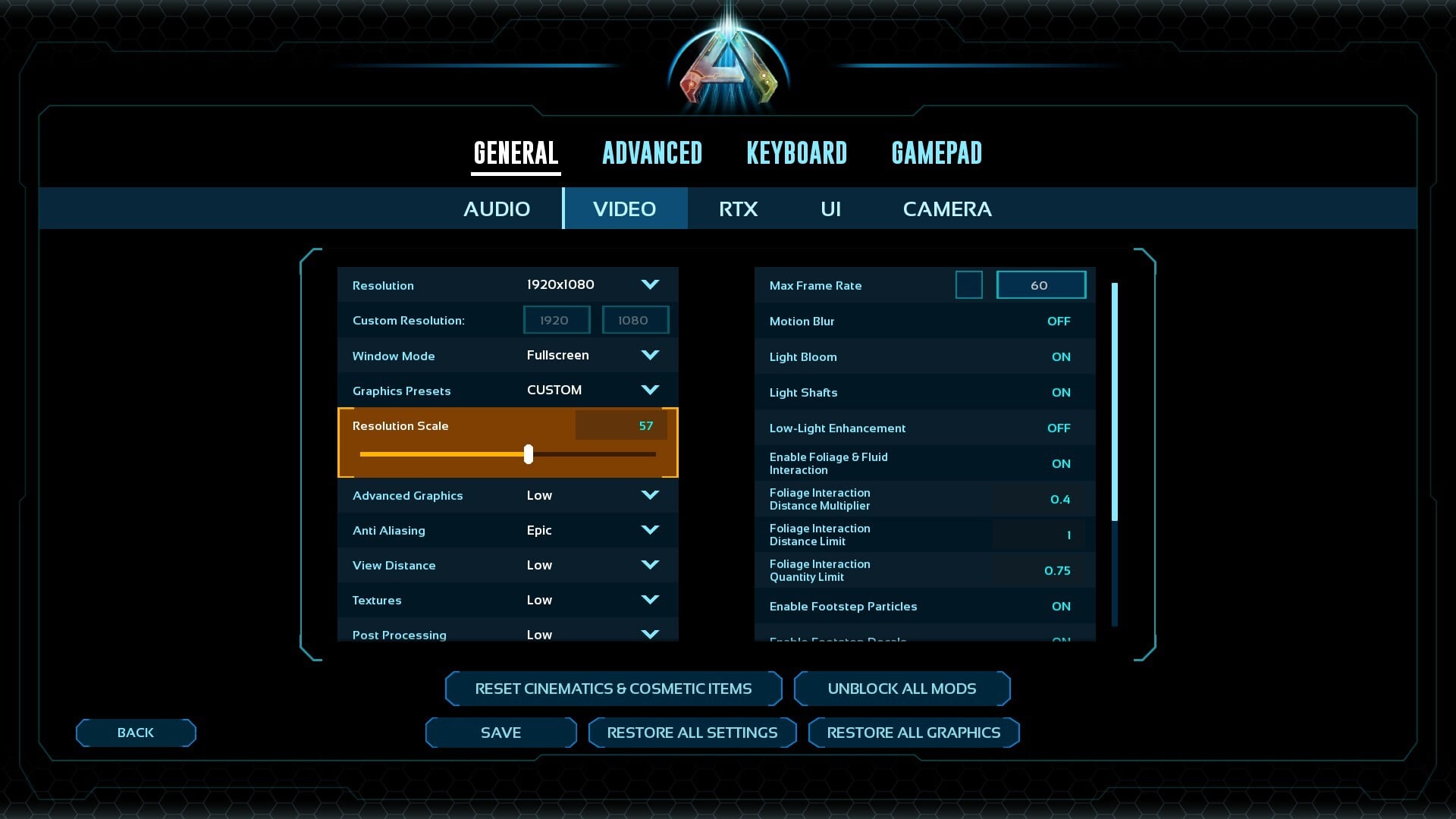Expand the View Distance dropdown
Viewport: 1456px width, 819px height.
650,565
